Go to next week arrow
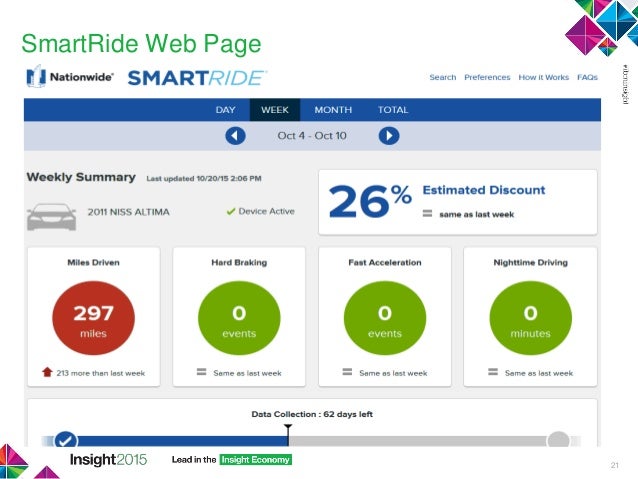This screenshot has height=479, width=638. [389, 136]
